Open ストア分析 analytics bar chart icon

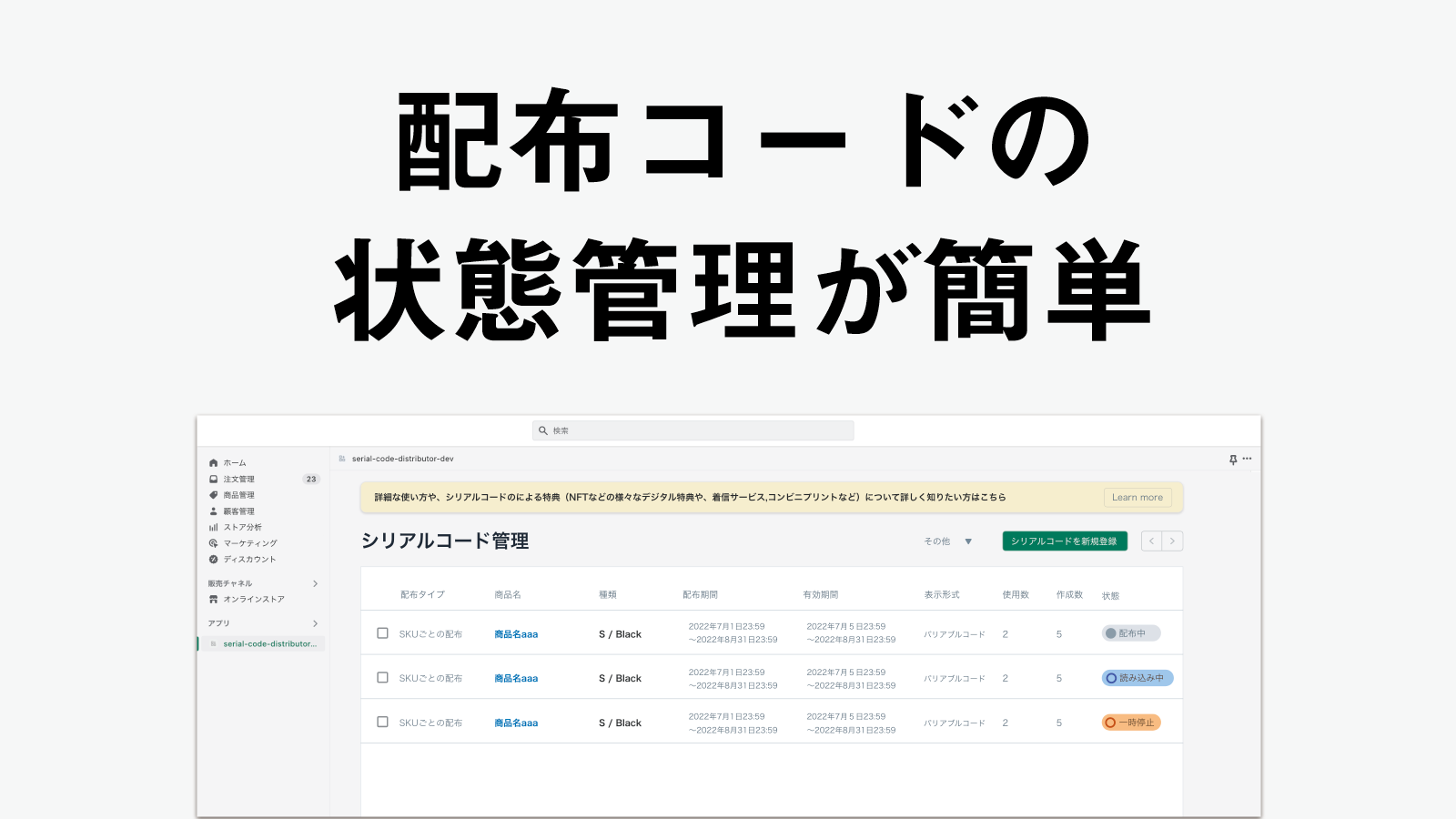pyautogui.click(x=212, y=527)
